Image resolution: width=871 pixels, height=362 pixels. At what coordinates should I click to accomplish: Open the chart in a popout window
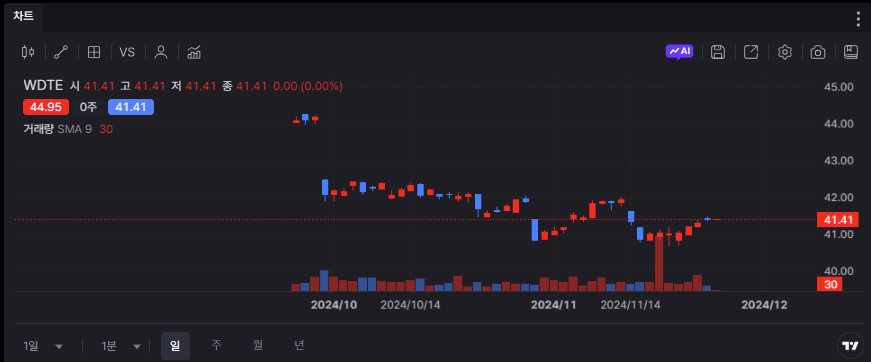coord(751,52)
